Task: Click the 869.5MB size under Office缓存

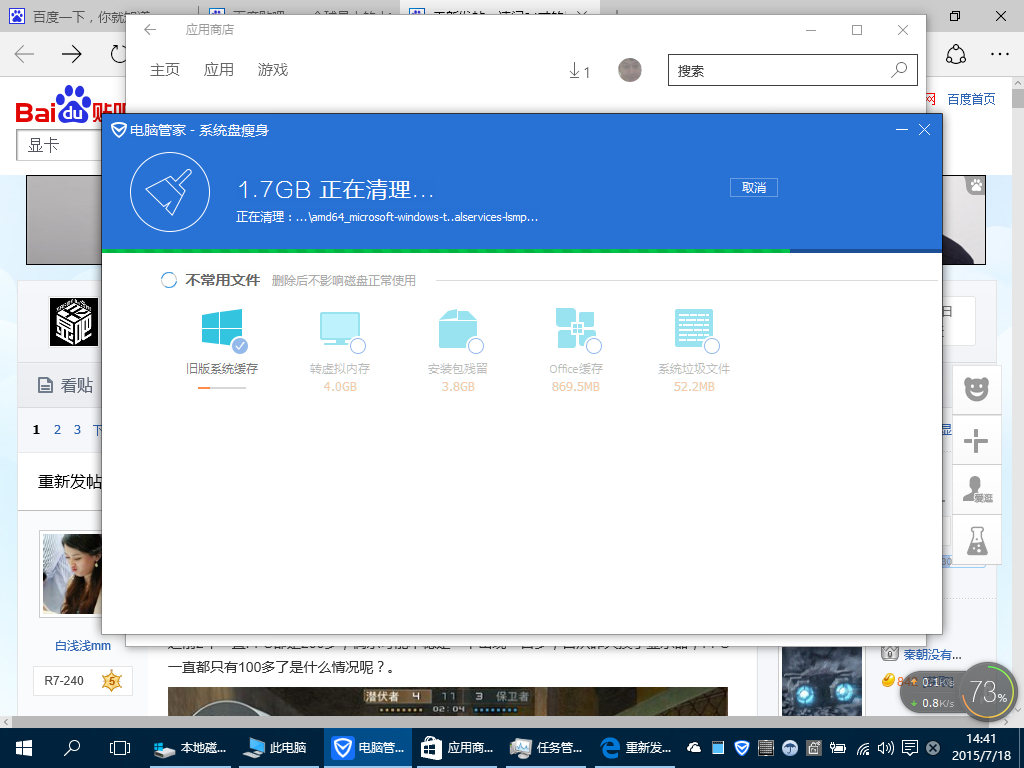Action: (x=575, y=387)
